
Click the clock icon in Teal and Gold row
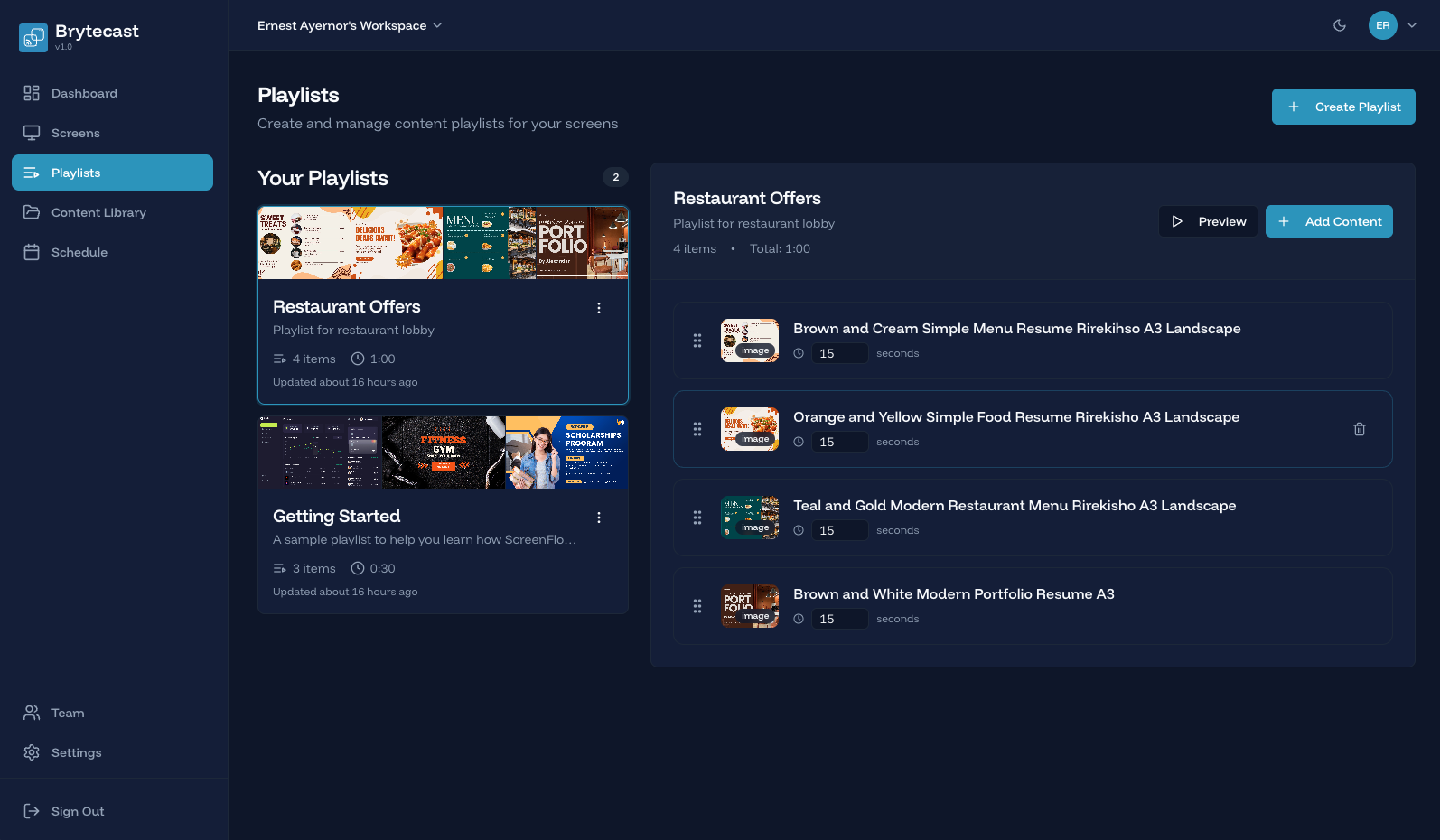point(799,530)
